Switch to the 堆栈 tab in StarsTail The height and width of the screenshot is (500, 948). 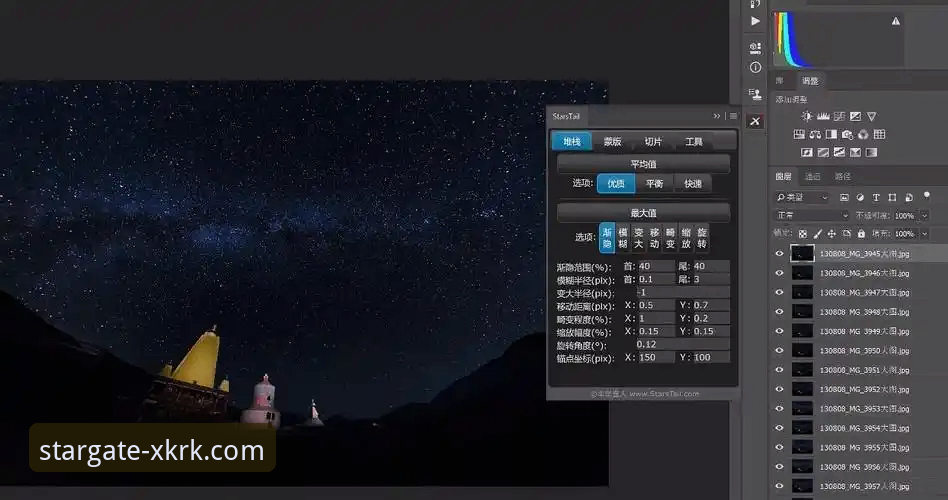[571, 141]
